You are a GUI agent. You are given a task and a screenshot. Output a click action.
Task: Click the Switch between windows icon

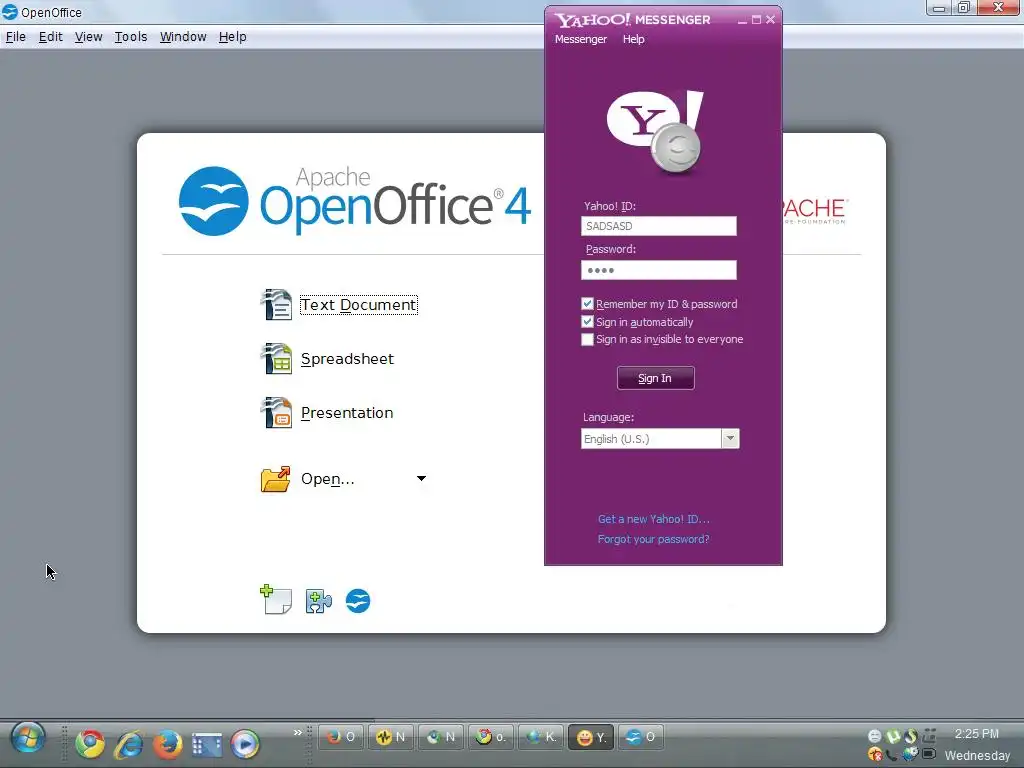coord(206,744)
